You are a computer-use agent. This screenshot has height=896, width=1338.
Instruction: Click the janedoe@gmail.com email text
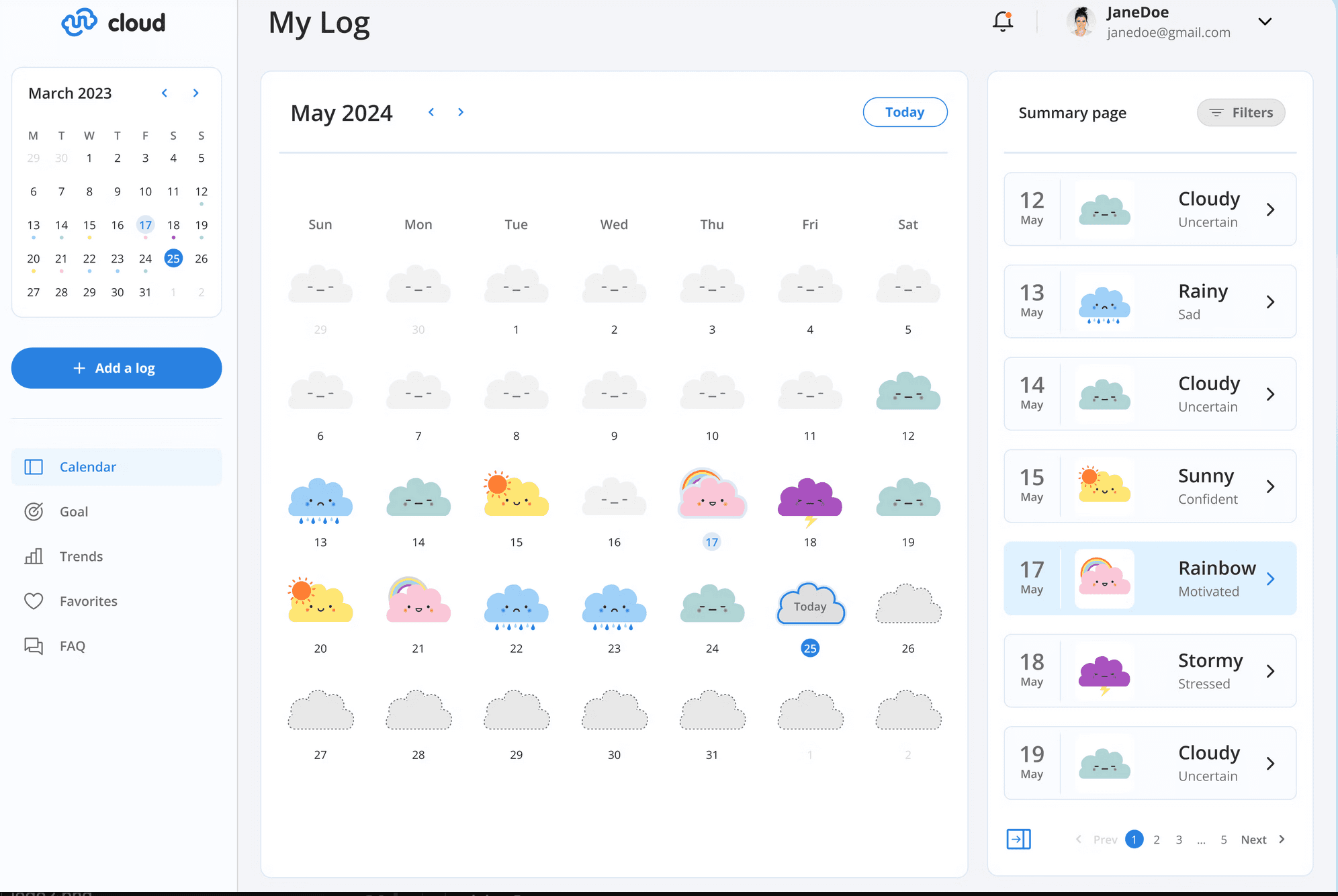(x=1169, y=32)
